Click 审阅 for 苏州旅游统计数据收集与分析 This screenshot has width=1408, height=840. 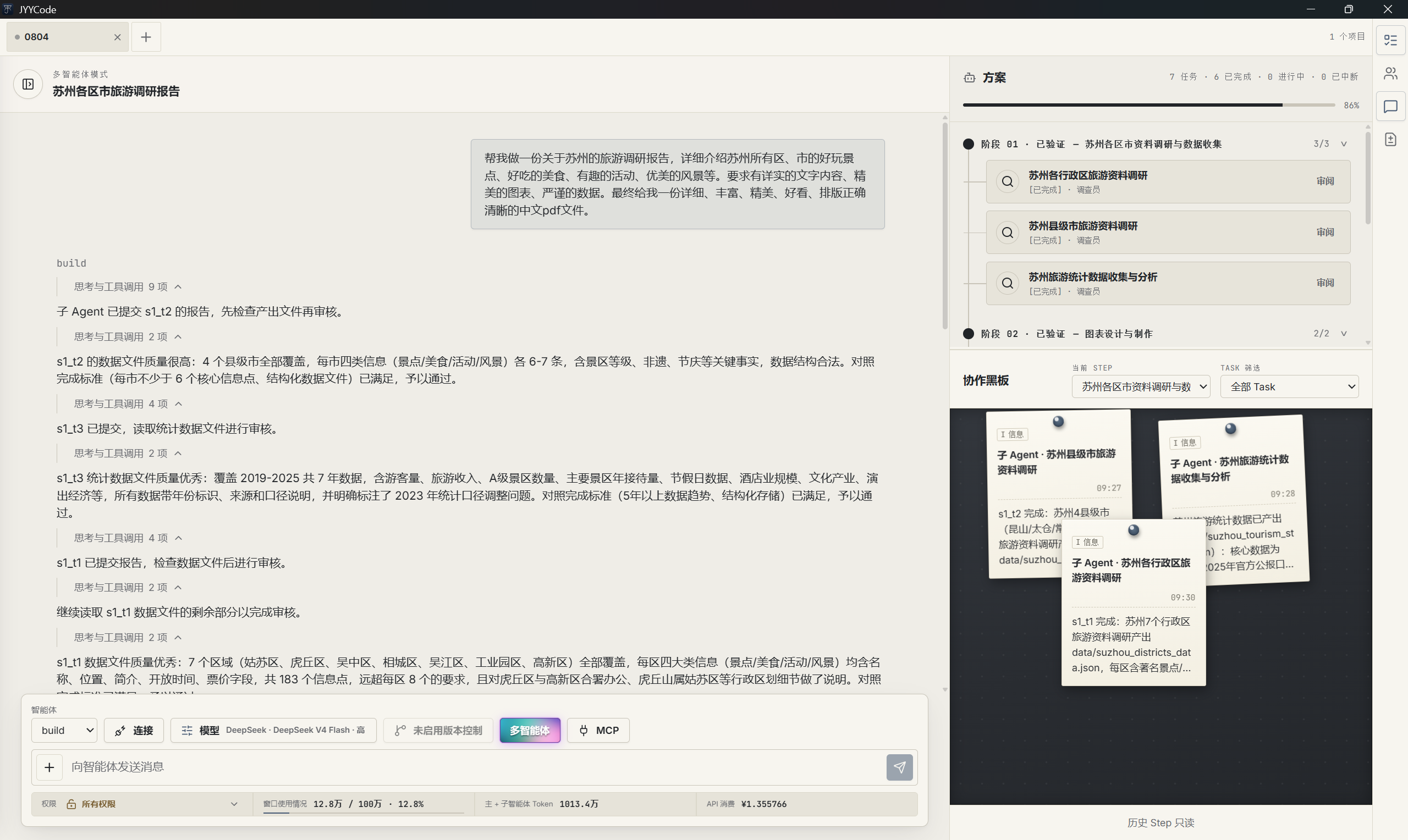(1325, 283)
